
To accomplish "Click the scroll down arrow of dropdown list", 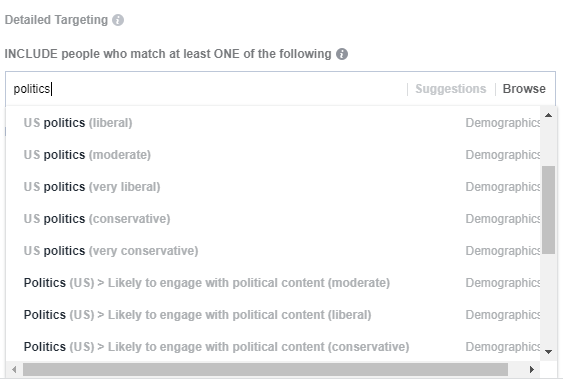I will (x=548, y=352).
